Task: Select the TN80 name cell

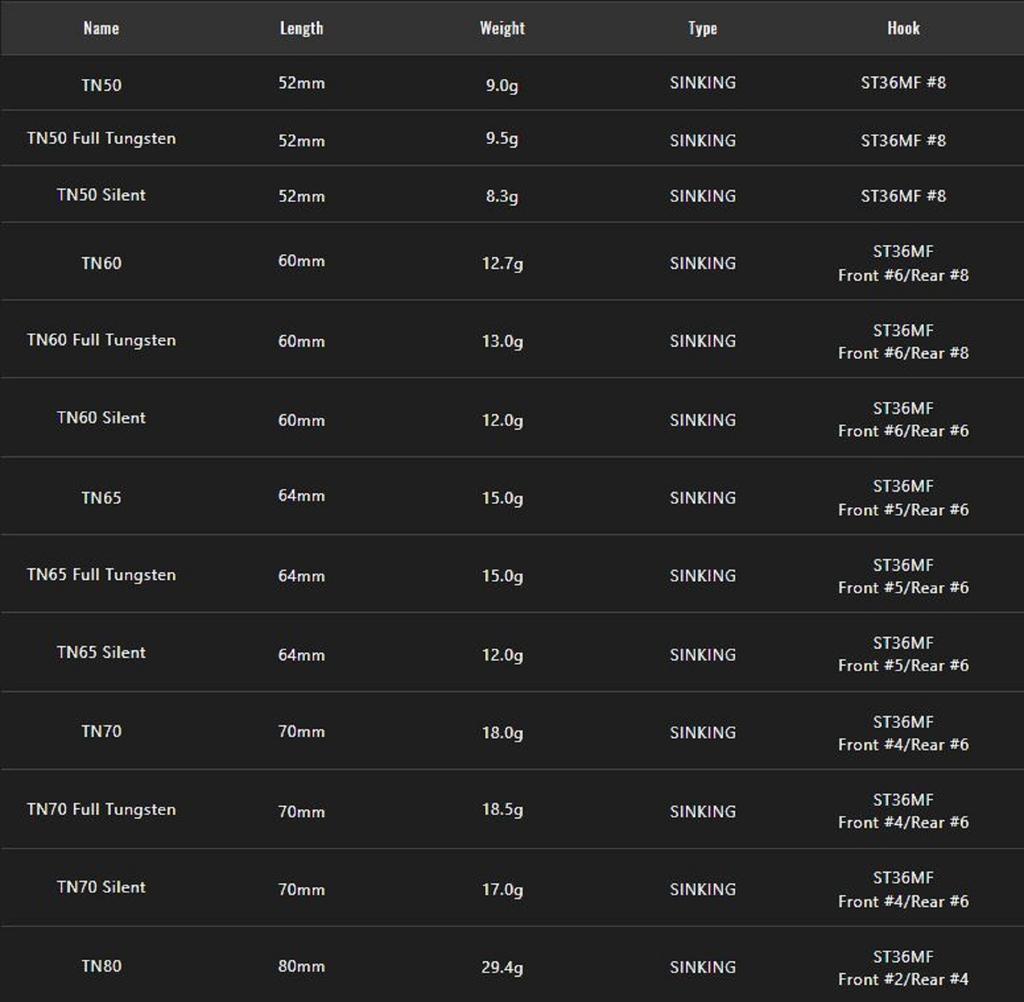Action: point(101,966)
